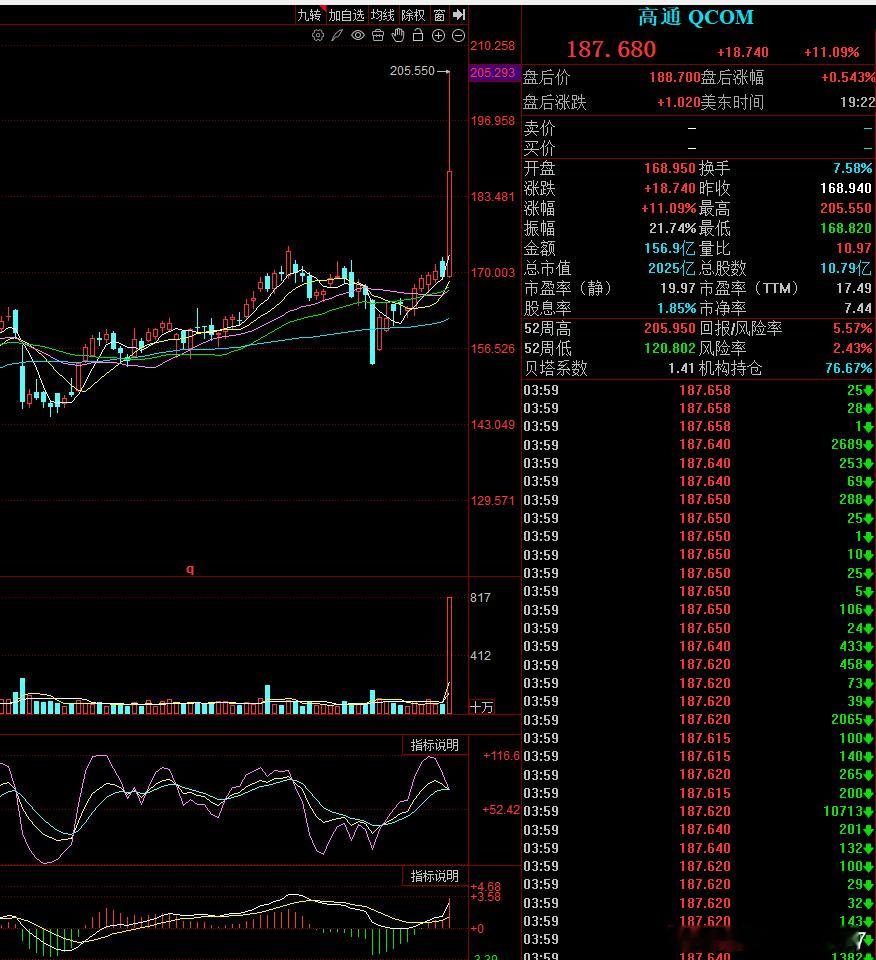The image size is (876, 960).
Task: Click the +116.6 indicator axis label
Action: pos(501,756)
